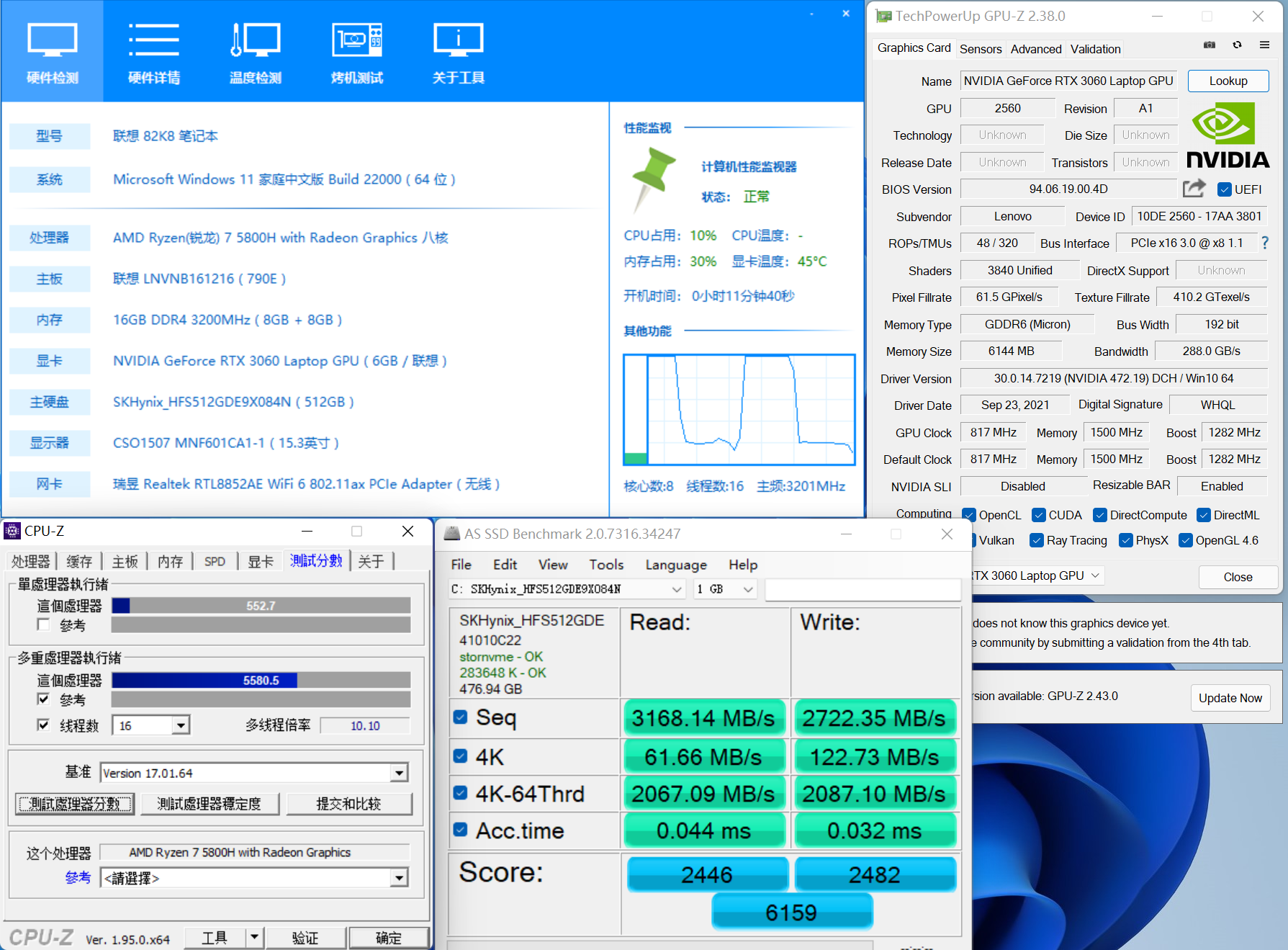Screen dimensions: 1288x950
Task: Click the GPU-Z screenshot camera icon
Action: tap(1210, 45)
